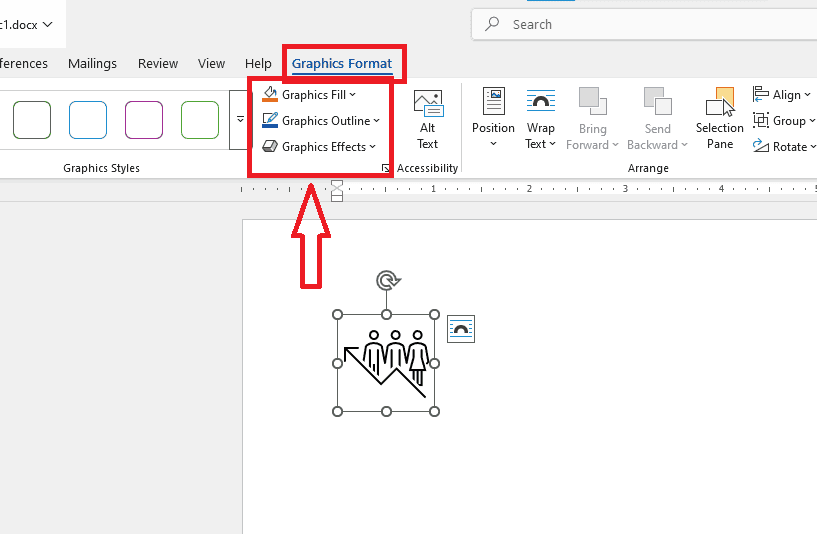817x534 pixels.
Task: Open the Rotate dropdown
Action: (x=784, y=146)
